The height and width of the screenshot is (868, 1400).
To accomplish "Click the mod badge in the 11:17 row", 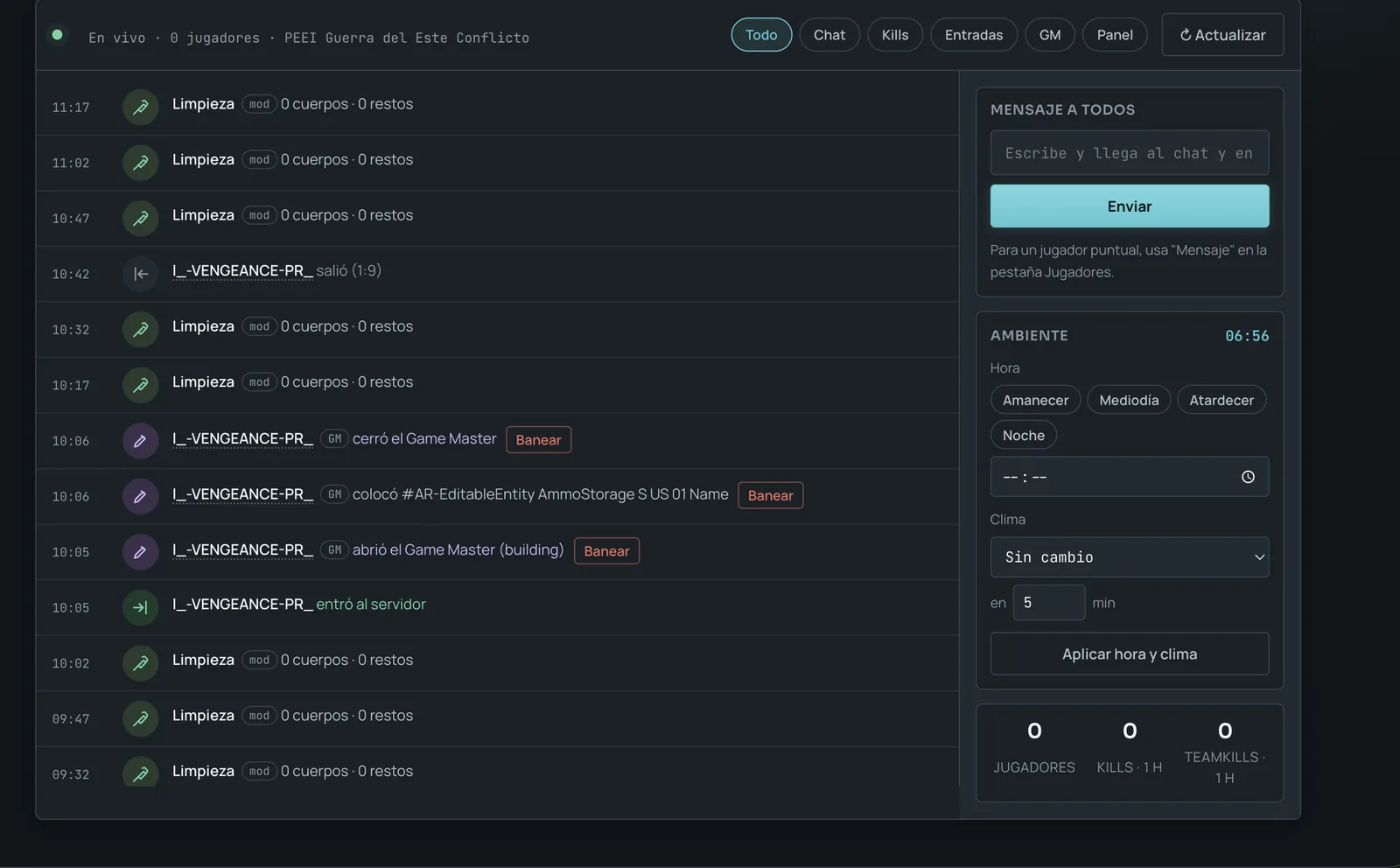I will [x=259, y=104].
